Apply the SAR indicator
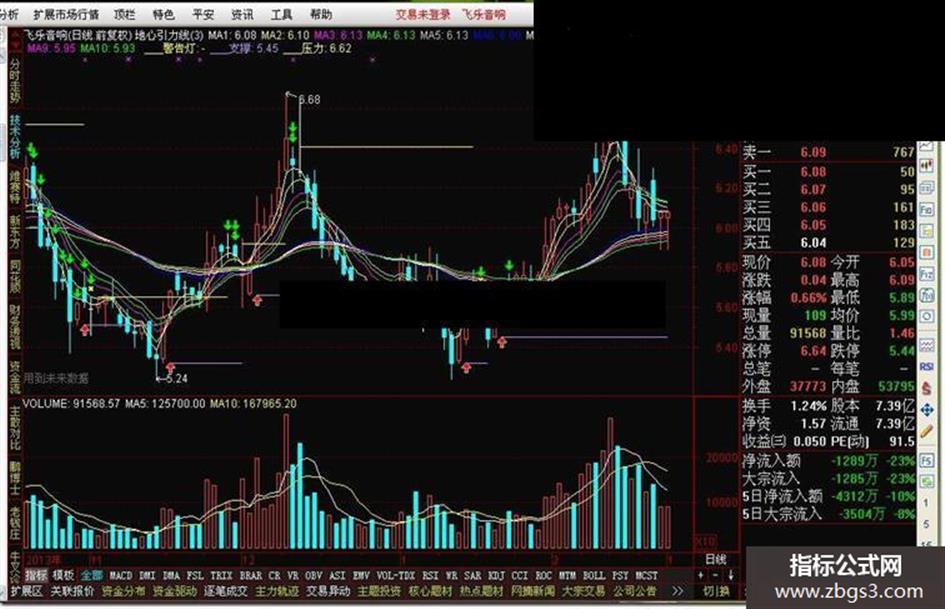The height and width of the screenshot is (609, 945). pyautogui.click(x=472, y=576)
